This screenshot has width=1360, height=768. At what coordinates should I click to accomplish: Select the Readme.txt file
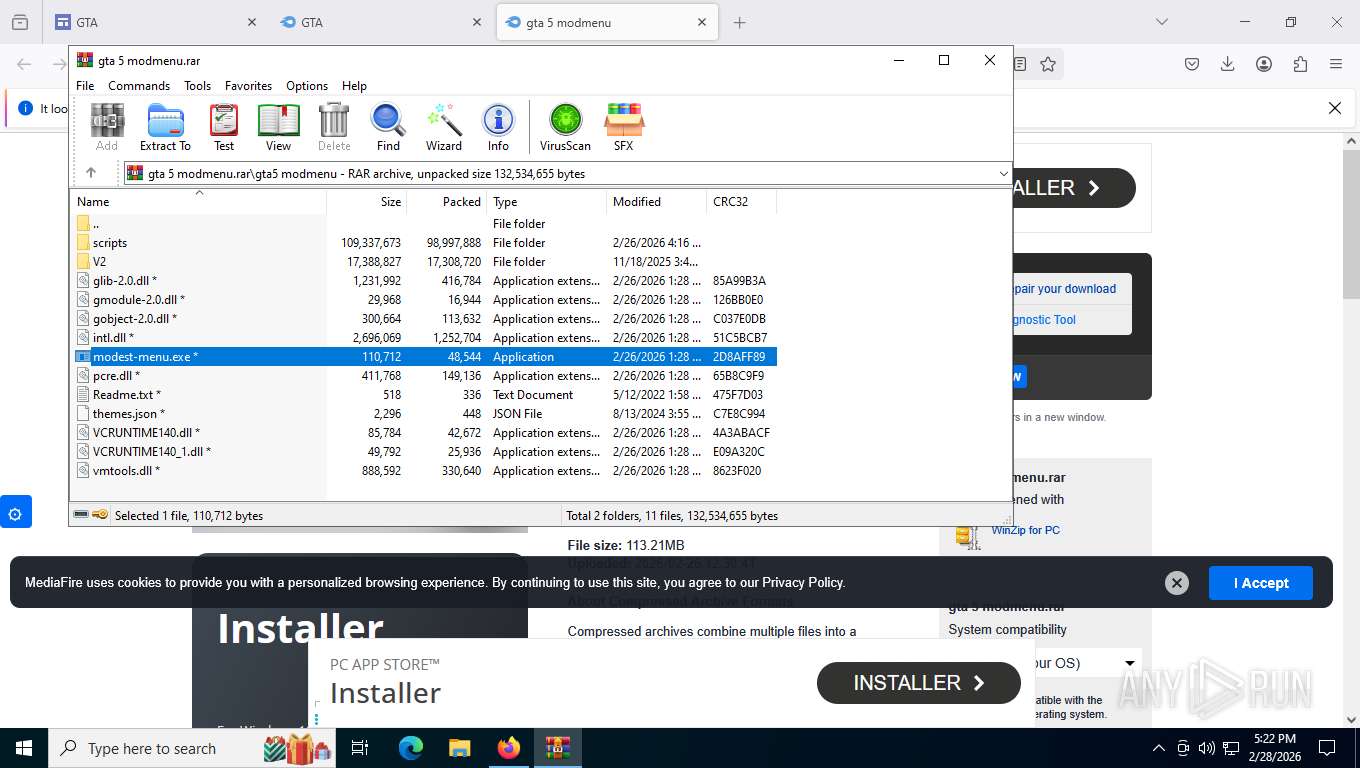[x=425, y=395]
